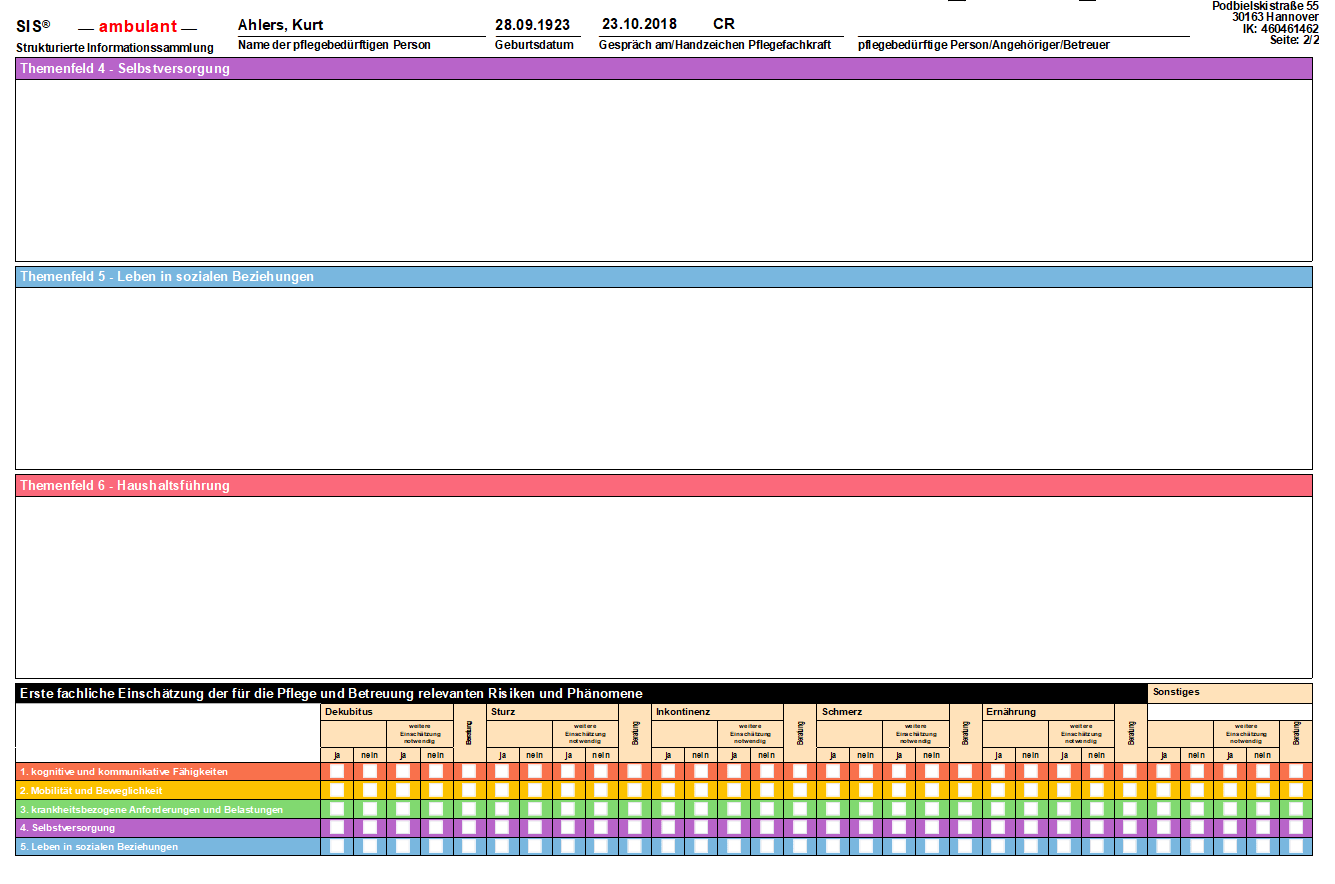Select Schmerz weitere Einschätzung 'nein' in Selbstversorgung row
1335x884 pixels.
932,828
